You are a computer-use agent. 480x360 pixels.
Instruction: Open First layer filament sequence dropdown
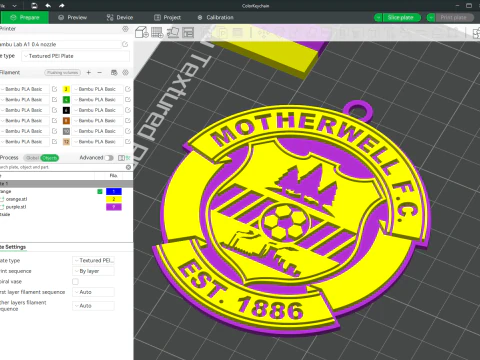click(93, 292)
